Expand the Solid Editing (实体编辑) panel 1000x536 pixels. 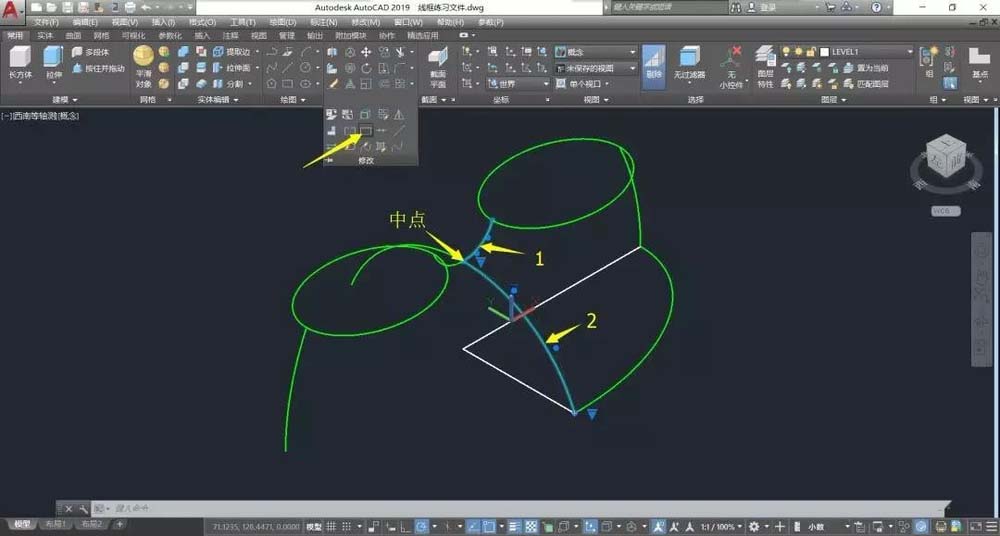point(217,100)
